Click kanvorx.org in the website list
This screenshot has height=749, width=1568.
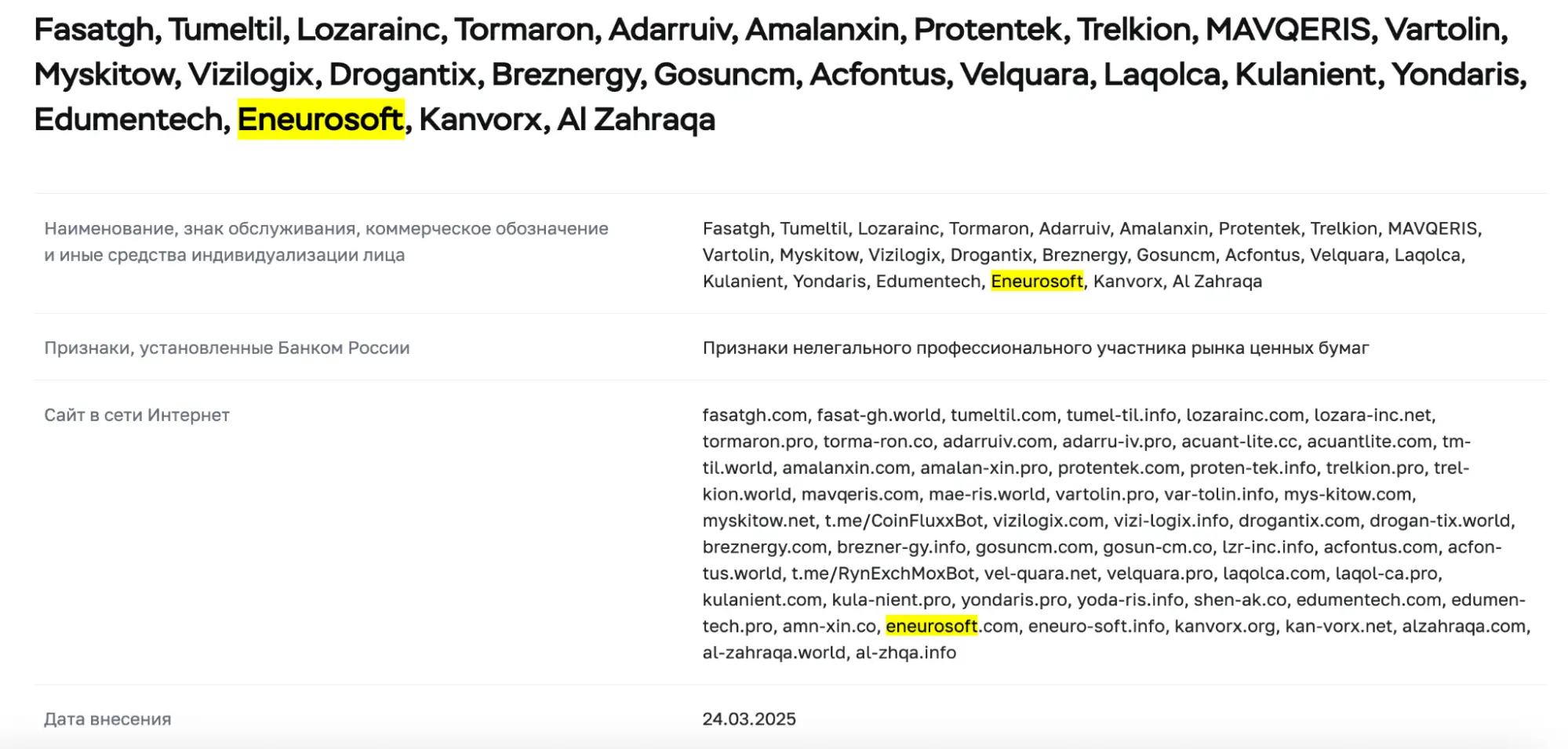pos(1224,627)
